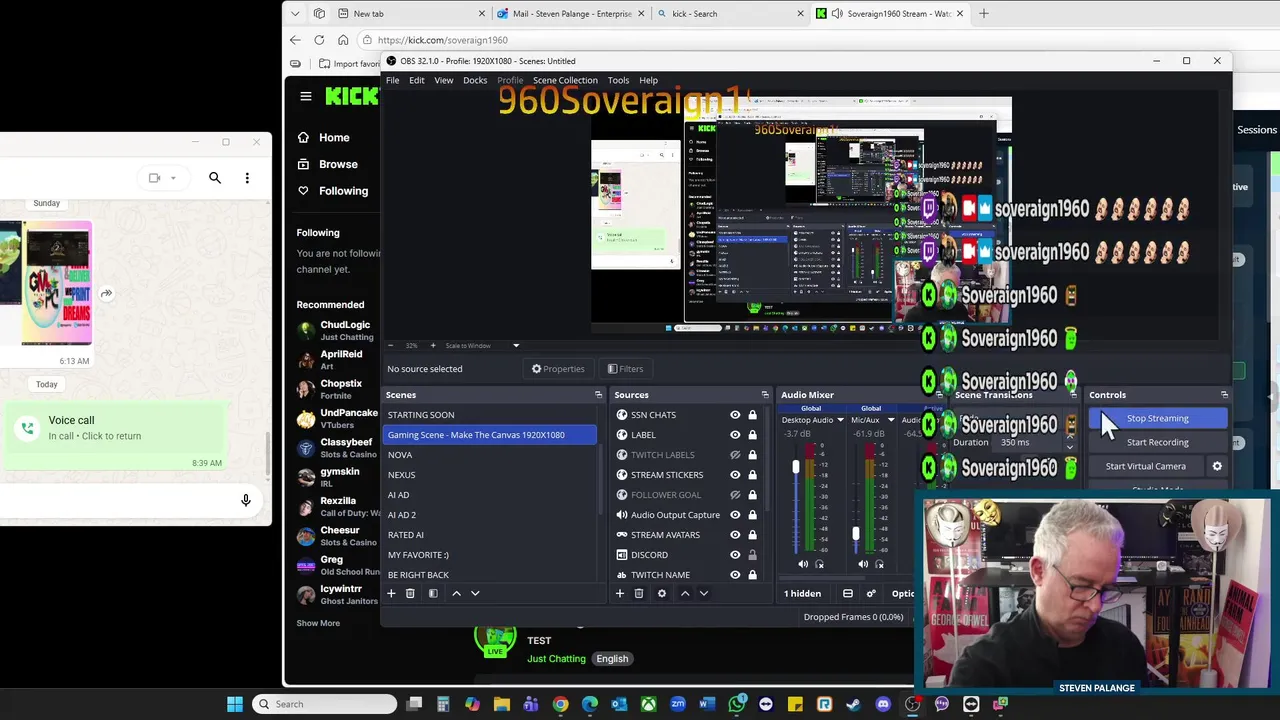The height and width of the screenshot is (720, 1280).
Task: Open OBS Tools menu
Action: tap(618, 80)
